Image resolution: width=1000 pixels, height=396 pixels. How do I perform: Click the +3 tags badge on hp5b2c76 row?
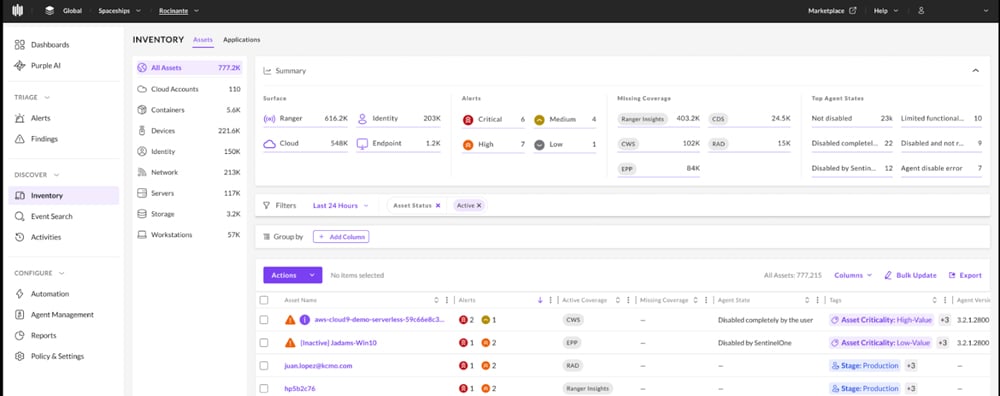pyautogui.click(x=911, y=388)
